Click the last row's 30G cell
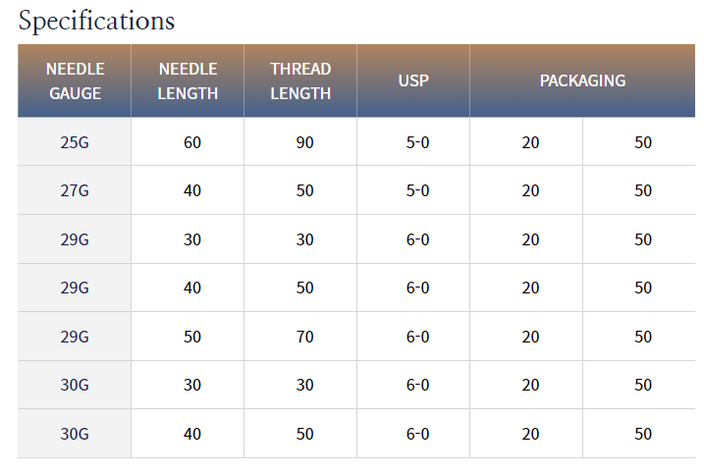Screen dimensions: 704x473 (75, 434)
